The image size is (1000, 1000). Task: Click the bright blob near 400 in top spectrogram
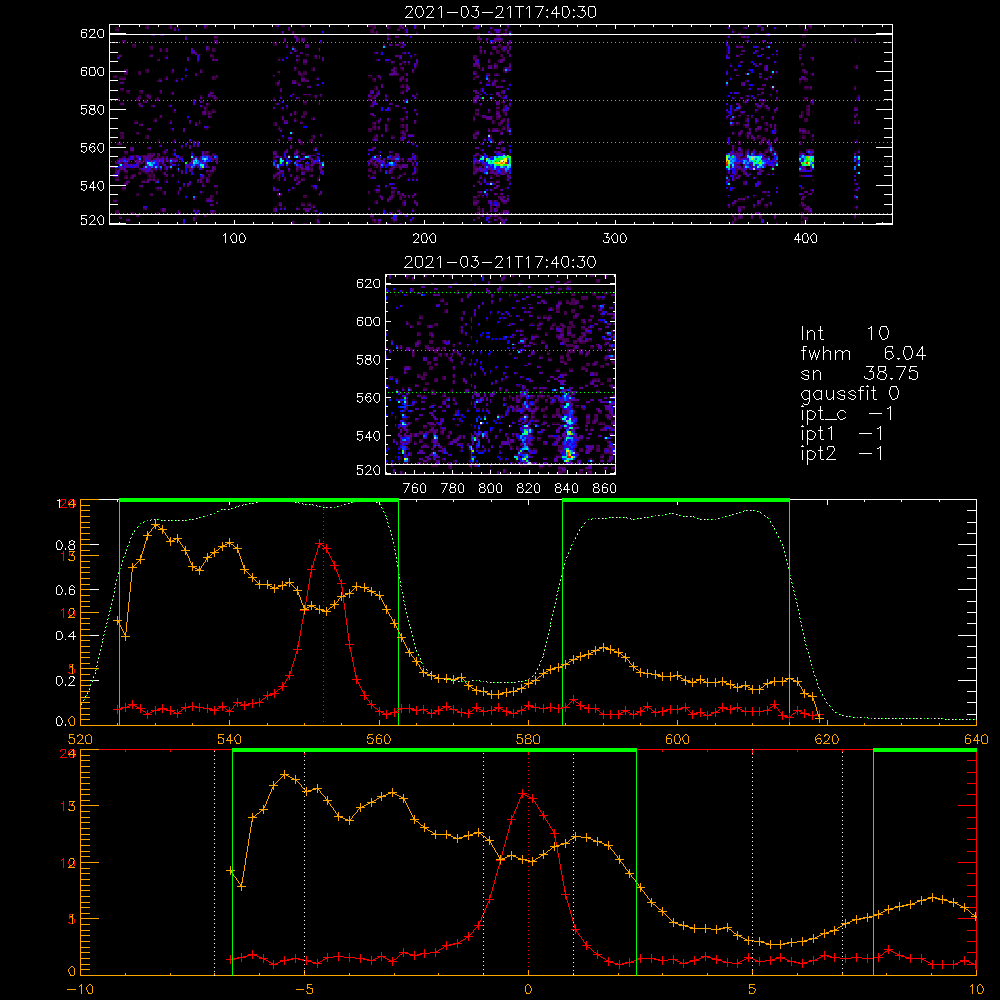click(x=807, y=161)
